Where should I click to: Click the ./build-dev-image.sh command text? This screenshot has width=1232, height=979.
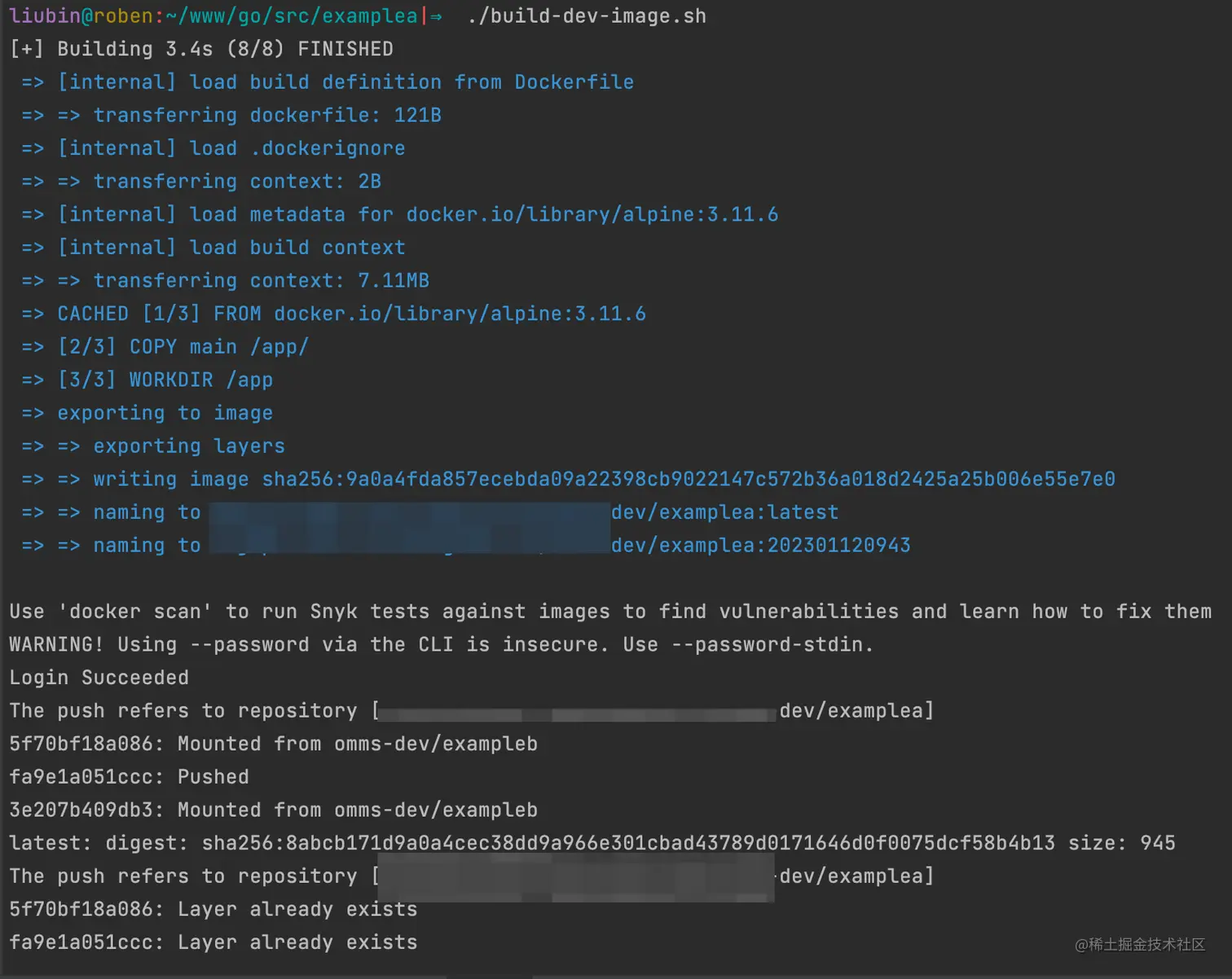pos(587,16)
